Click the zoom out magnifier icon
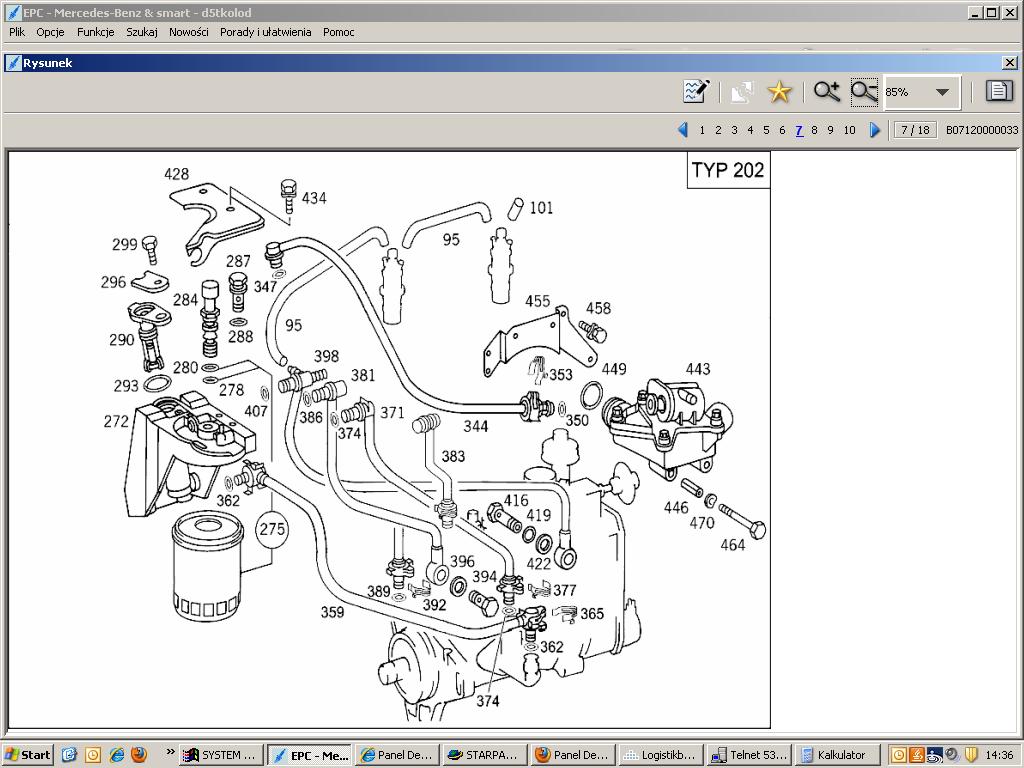 (864, 92)
